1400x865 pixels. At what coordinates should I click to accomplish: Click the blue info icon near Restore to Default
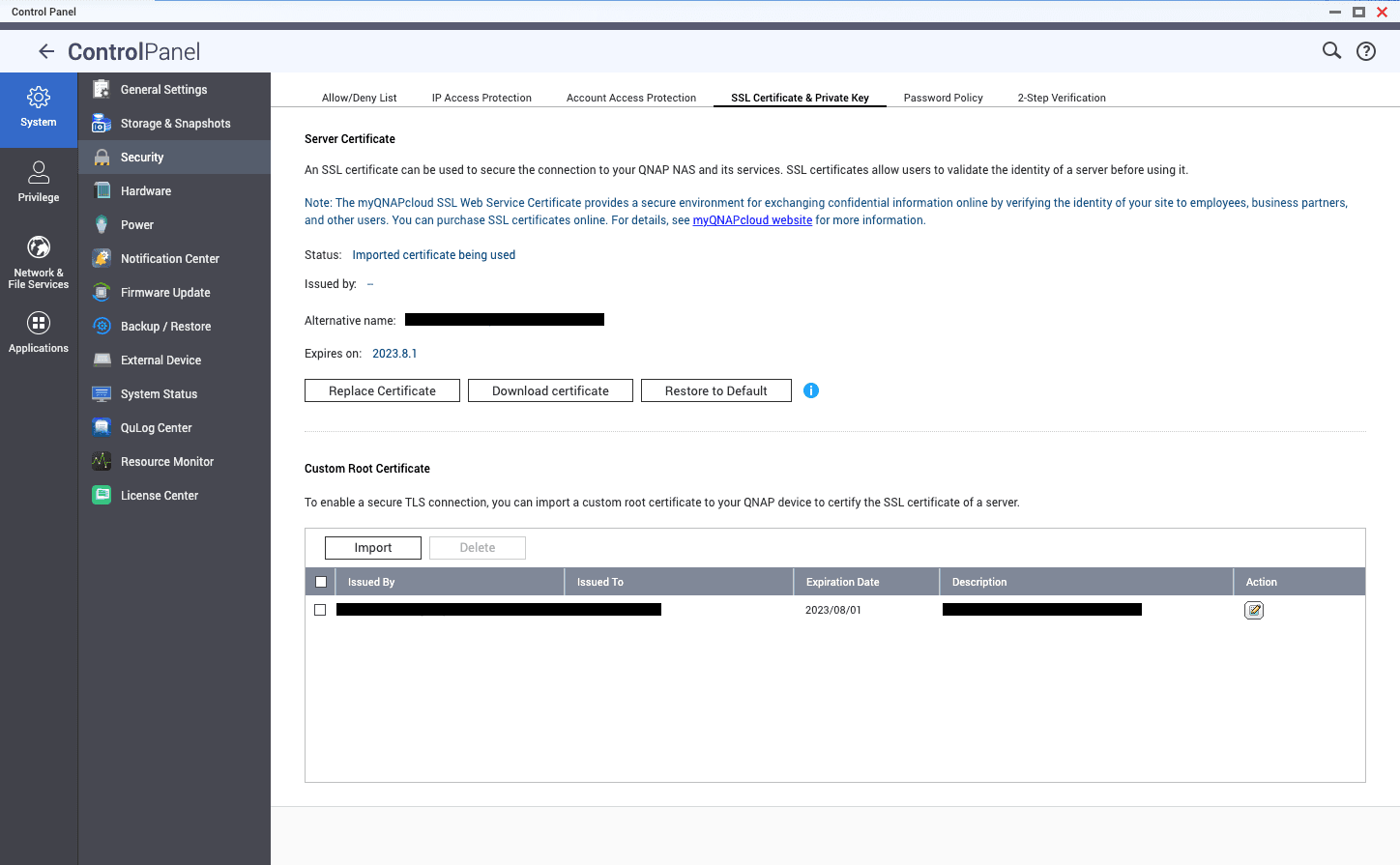811,390
